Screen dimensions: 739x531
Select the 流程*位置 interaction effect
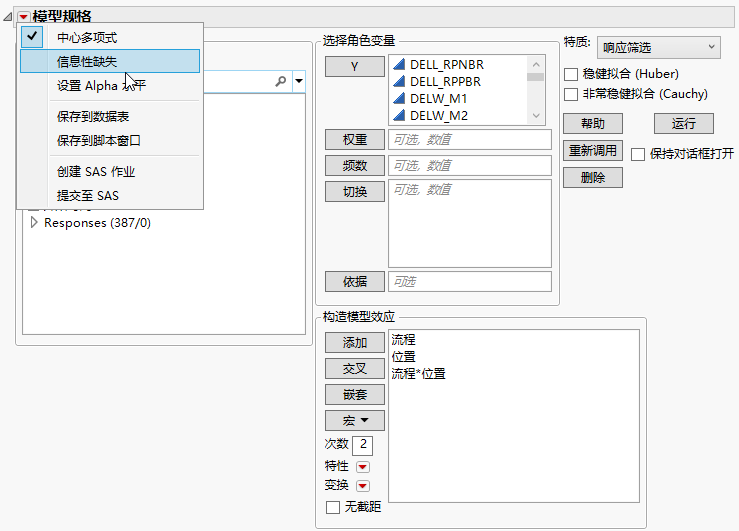pos(419,374)
